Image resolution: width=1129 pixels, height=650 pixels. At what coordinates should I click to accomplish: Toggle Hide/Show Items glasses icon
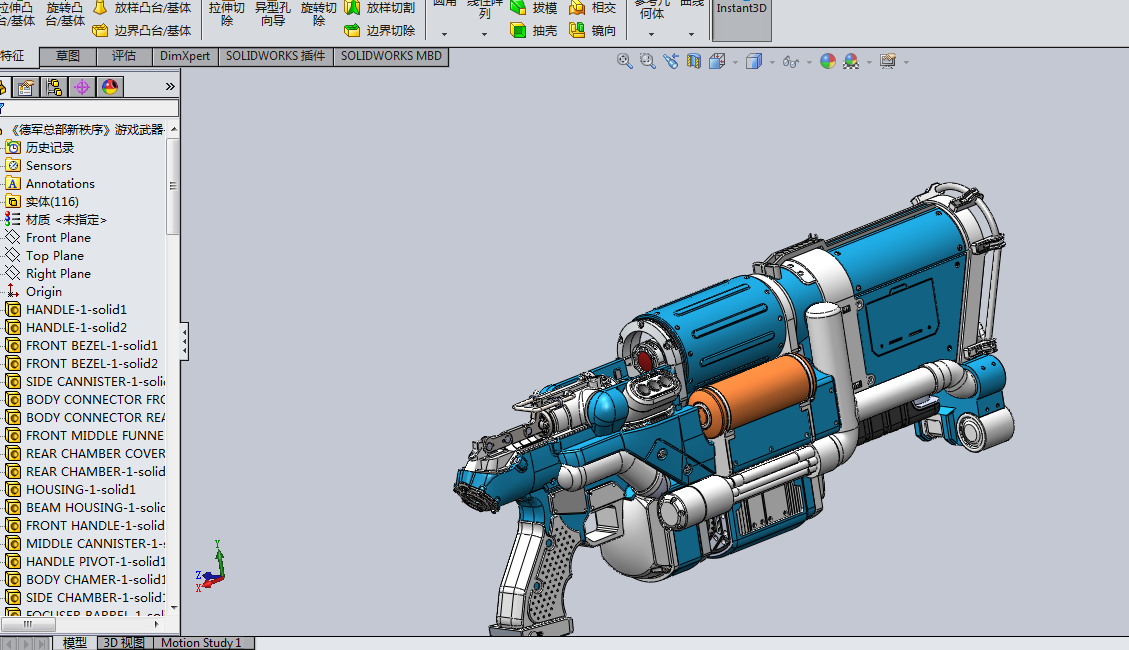tap(790, 61)
